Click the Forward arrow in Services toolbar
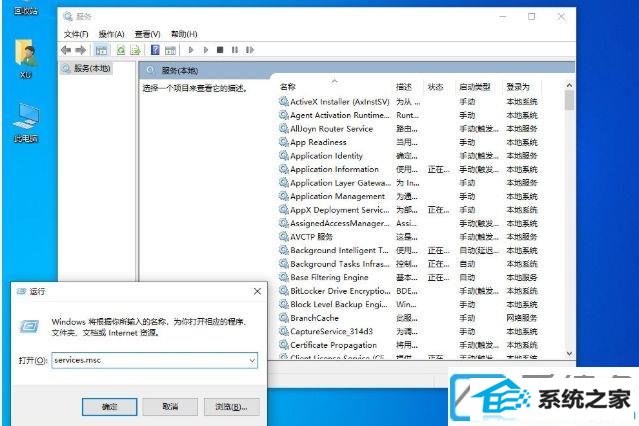This screenshot has height=426, width=639. (81, 50)
